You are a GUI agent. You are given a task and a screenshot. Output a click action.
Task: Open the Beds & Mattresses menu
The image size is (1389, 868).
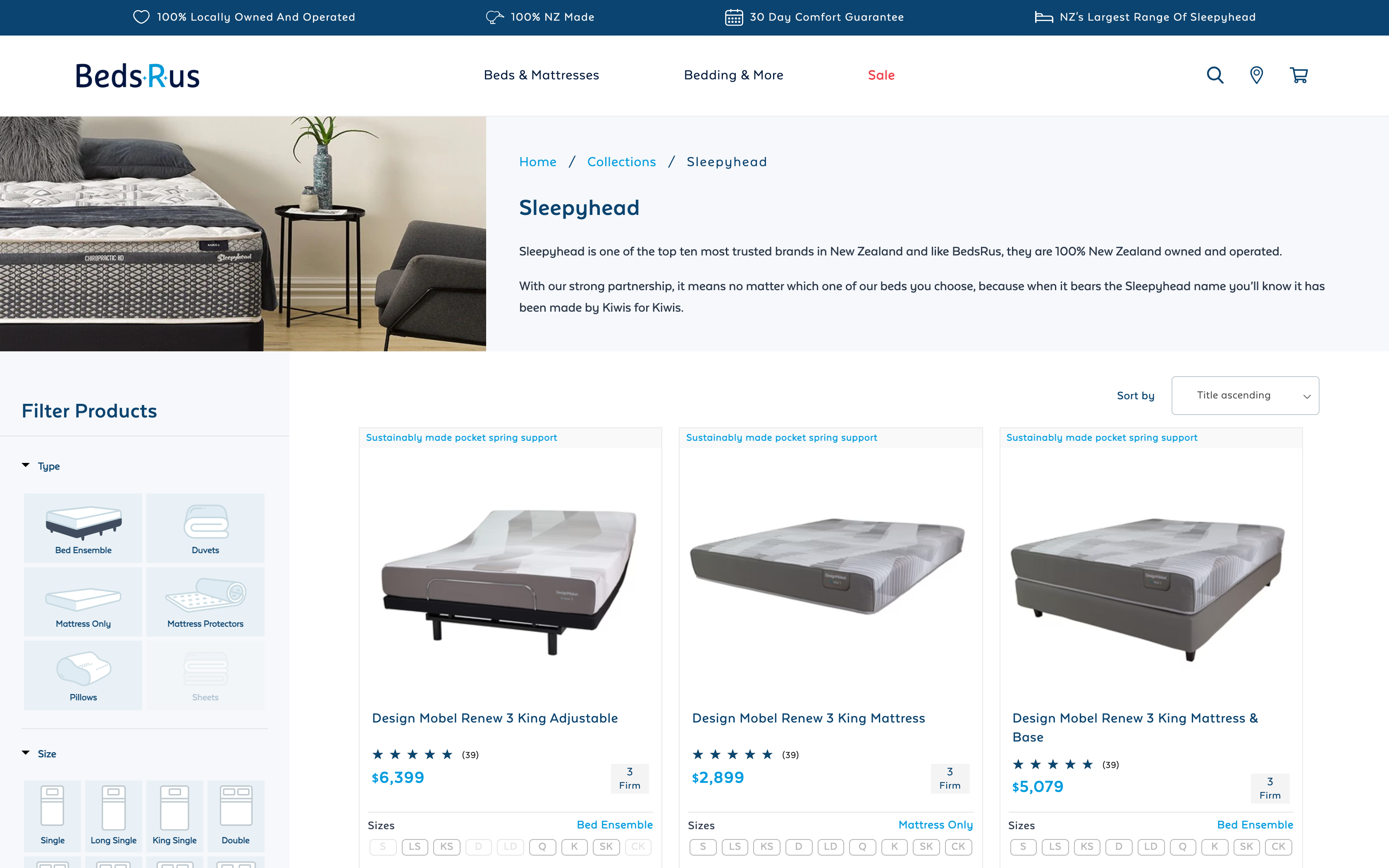(541, 75)
